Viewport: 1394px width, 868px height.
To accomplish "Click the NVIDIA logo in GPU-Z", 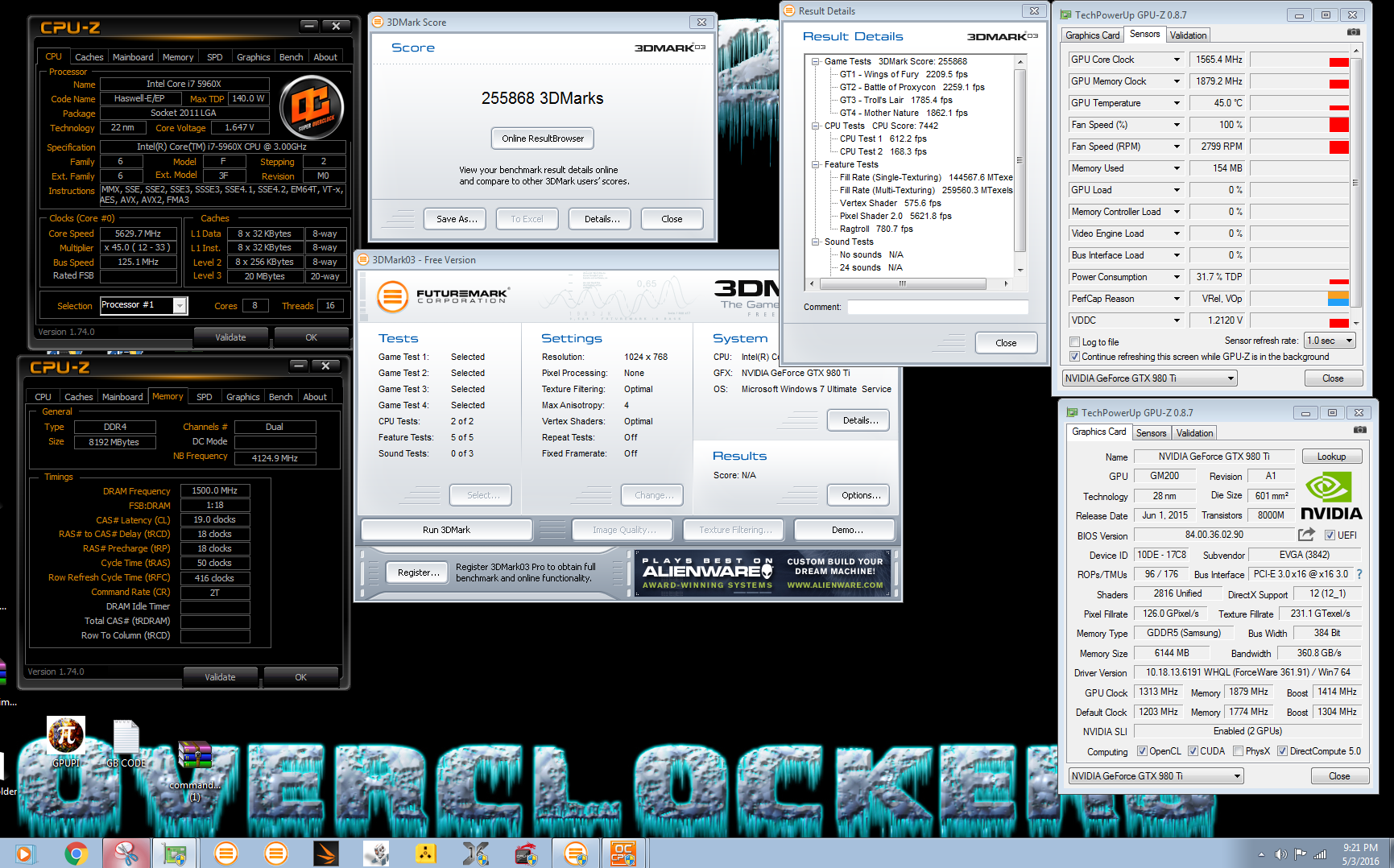I will click(1330, 497).
